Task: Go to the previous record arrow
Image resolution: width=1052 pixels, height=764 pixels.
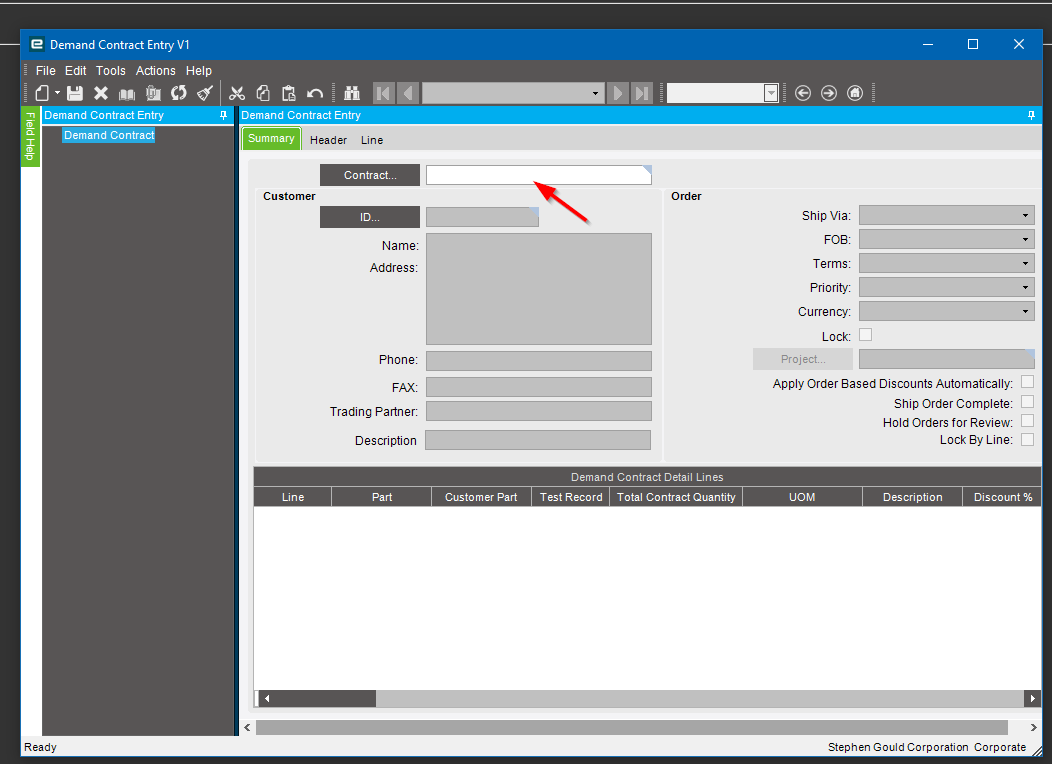Action: (x=408, y=93)
